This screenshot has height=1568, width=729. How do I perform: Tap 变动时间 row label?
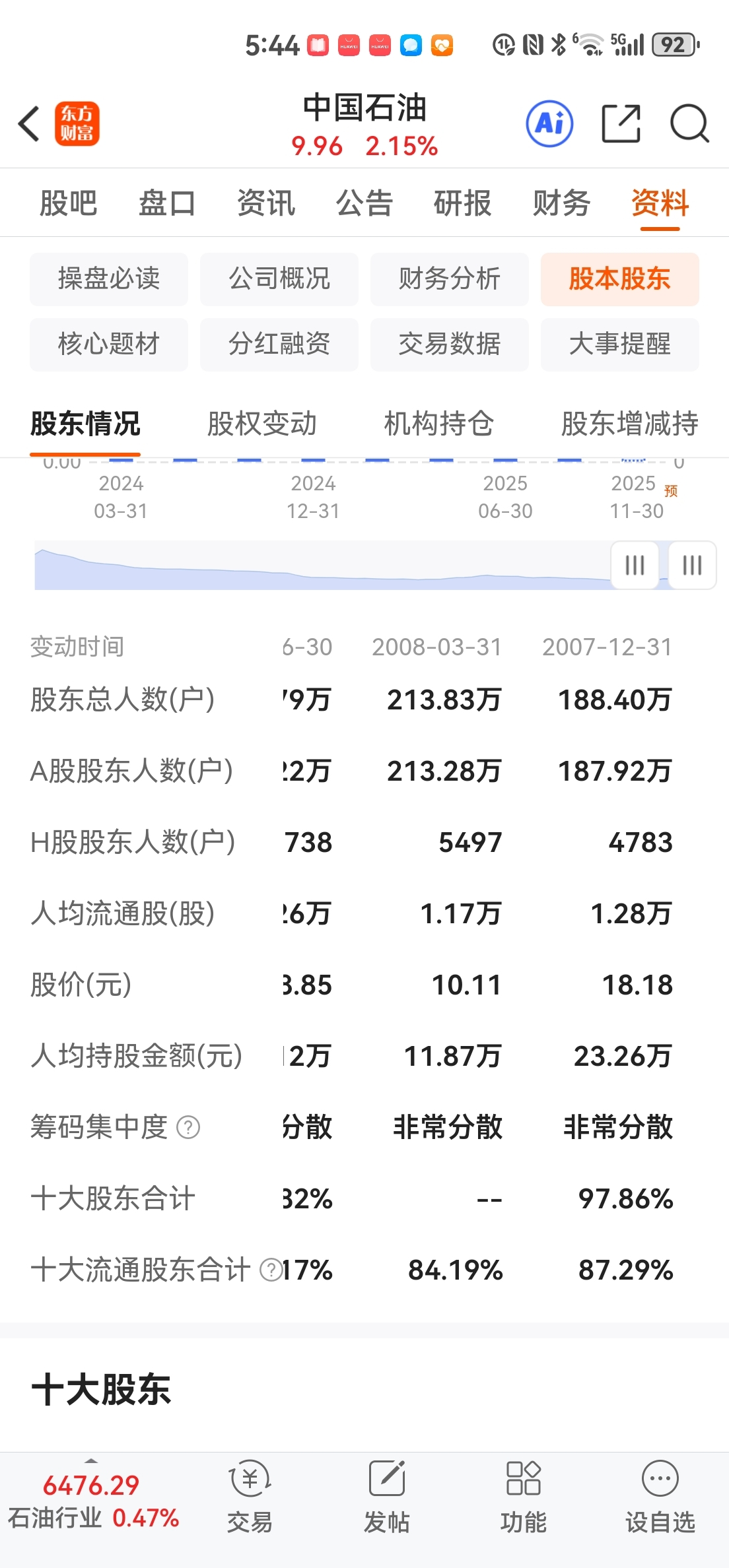pyautogui.click(x=77, y=647)
